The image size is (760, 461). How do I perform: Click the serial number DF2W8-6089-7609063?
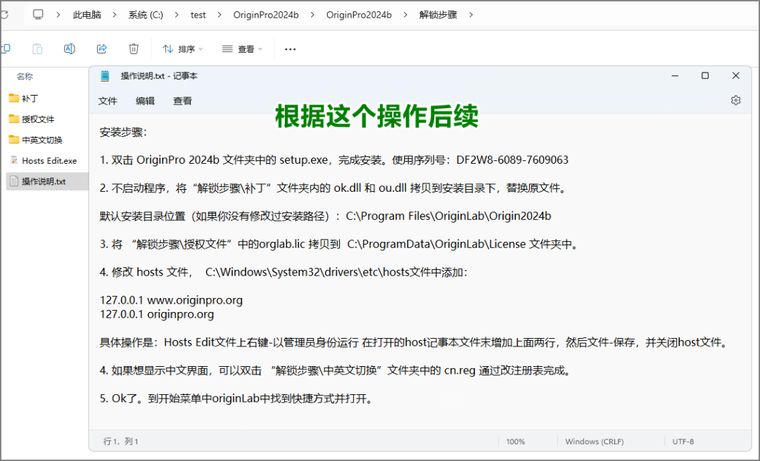tap(512, 160)
